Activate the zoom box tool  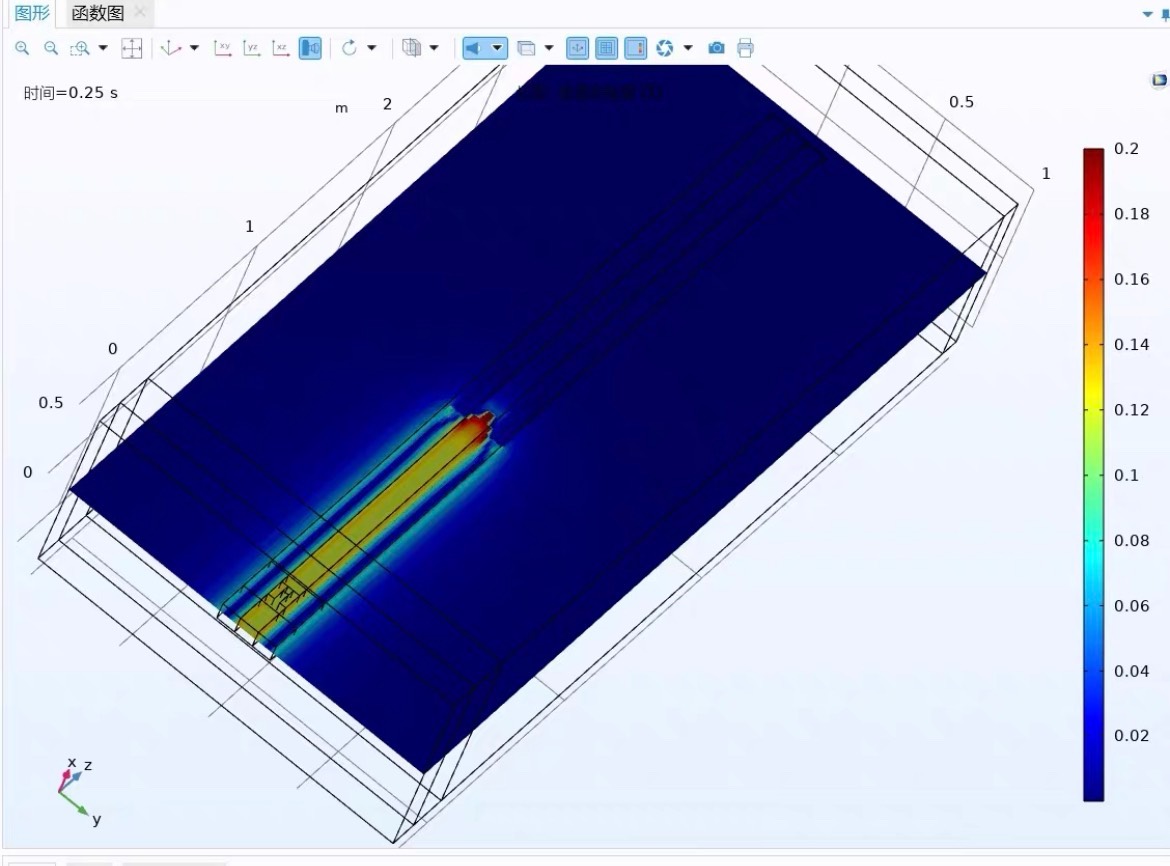click(79, 48)
